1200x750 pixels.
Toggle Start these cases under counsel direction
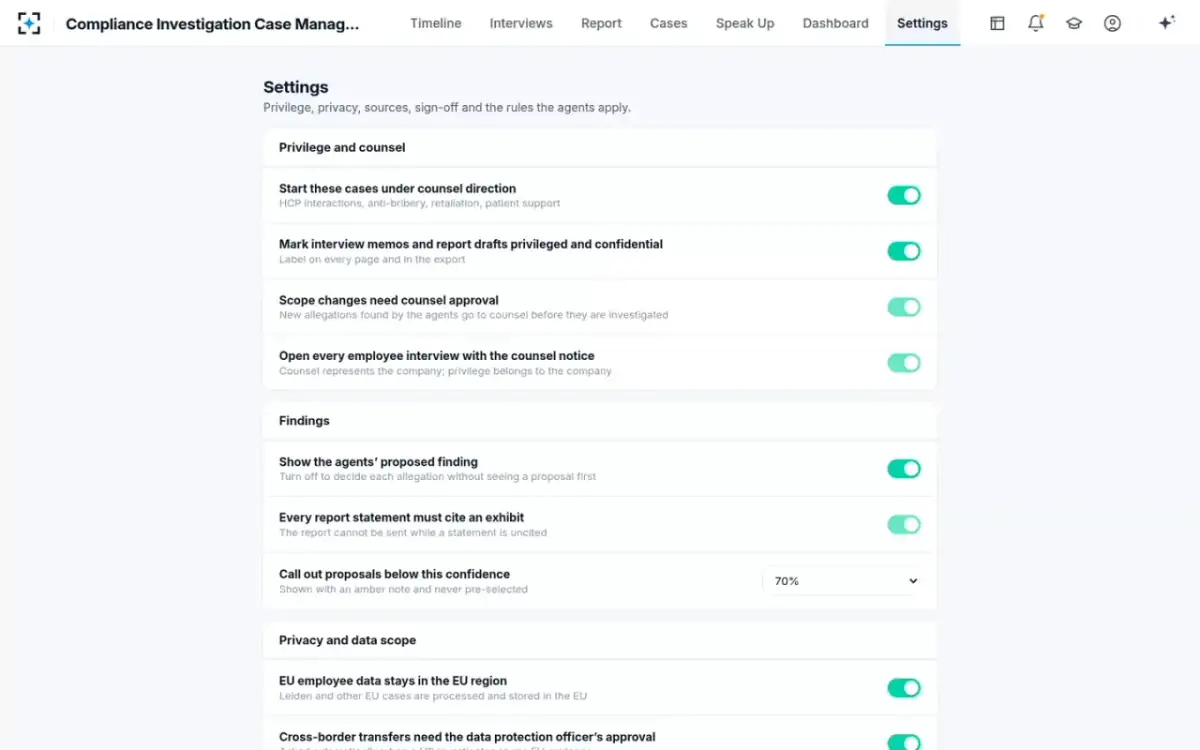pyautogui.click(x=904, y=195)
